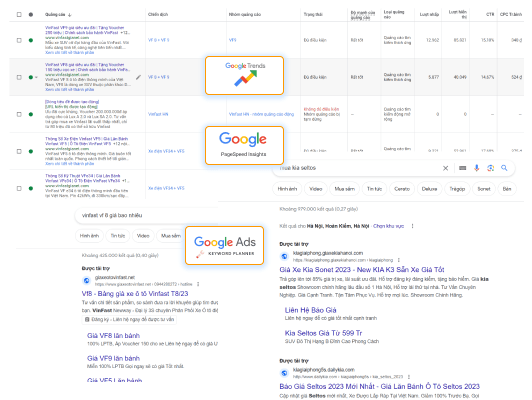Image resolution: width=532 pixels, height=400 pixels.
Task: Open the 'Kia Seltos Giá Từ 599 Tr' sitelink
Action: click(323, 333)
